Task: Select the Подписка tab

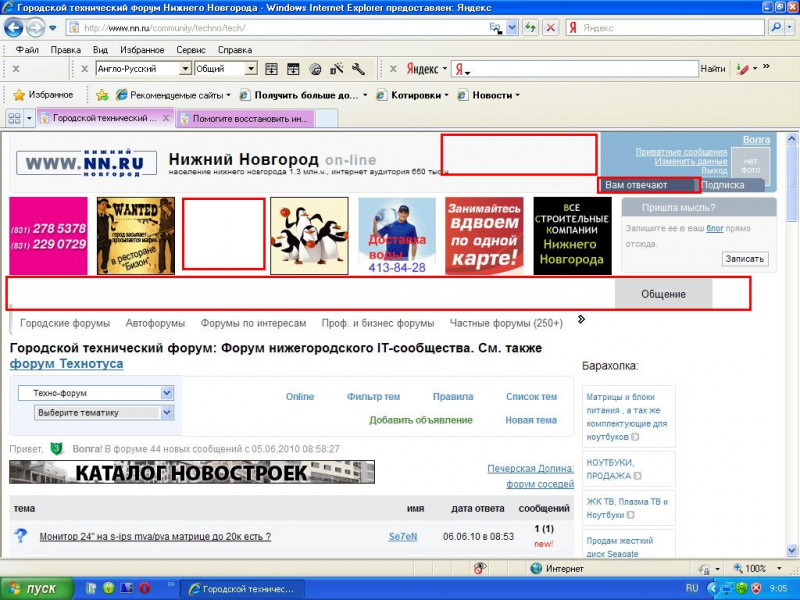Action: (722, 185)
